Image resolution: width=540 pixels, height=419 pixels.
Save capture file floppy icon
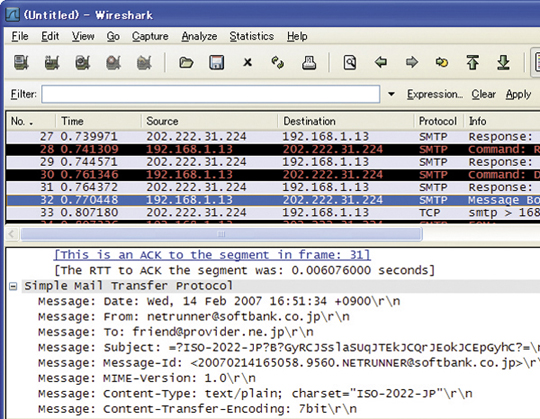pos(217,63)
